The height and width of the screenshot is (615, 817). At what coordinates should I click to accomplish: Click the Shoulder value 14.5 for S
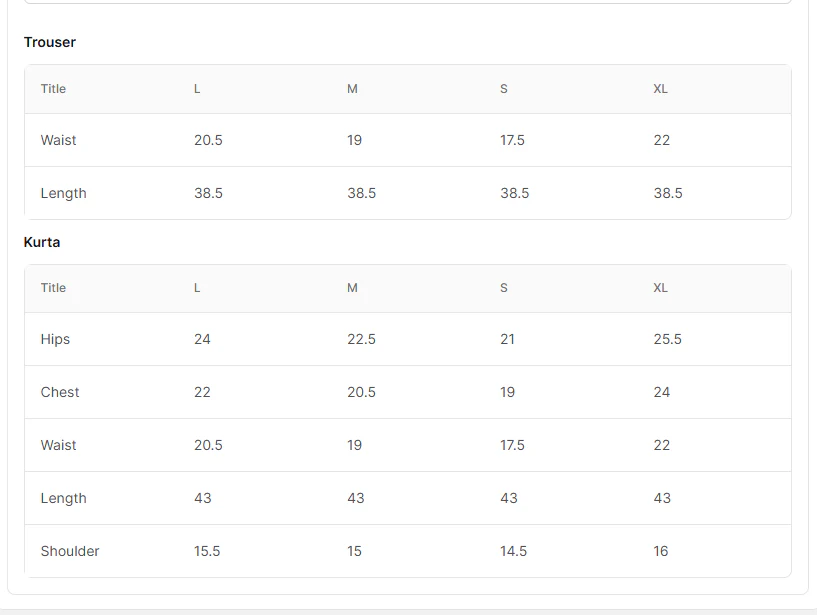[513, 551]
